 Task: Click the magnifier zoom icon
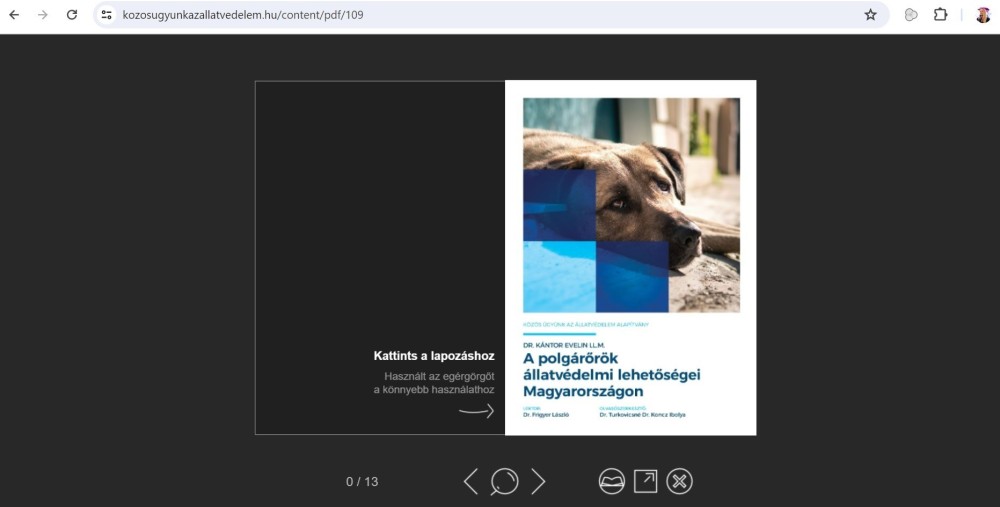[504, 482]
